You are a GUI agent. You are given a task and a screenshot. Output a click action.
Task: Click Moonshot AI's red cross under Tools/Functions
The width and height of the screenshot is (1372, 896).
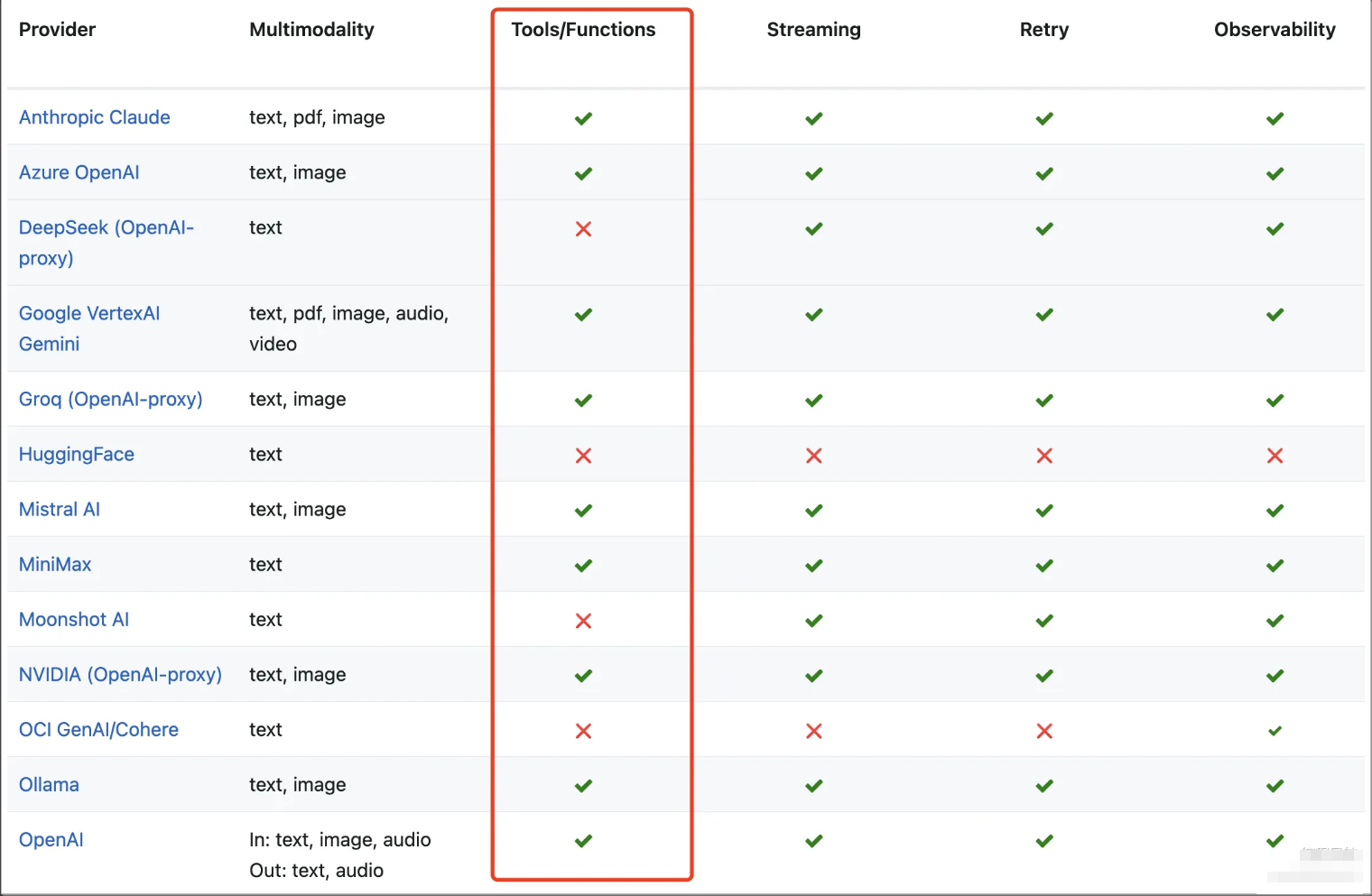pos(583,621)
